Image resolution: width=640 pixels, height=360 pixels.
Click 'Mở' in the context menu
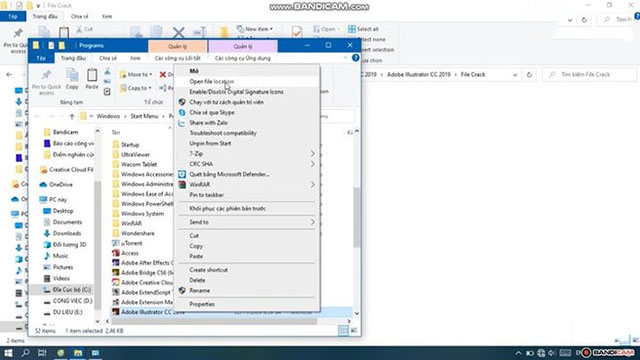[194, 71]
